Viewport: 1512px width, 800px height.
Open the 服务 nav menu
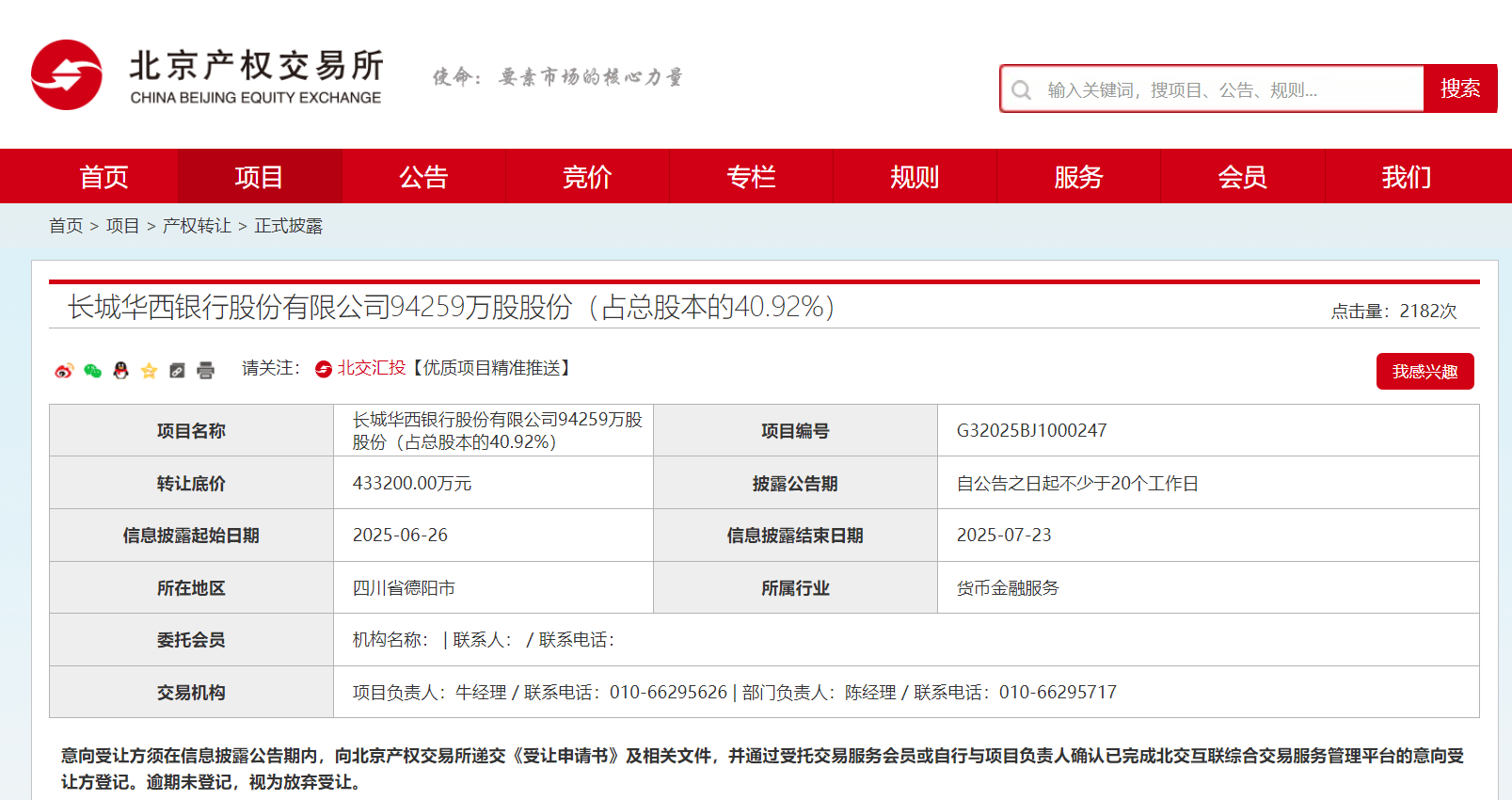1078,176
